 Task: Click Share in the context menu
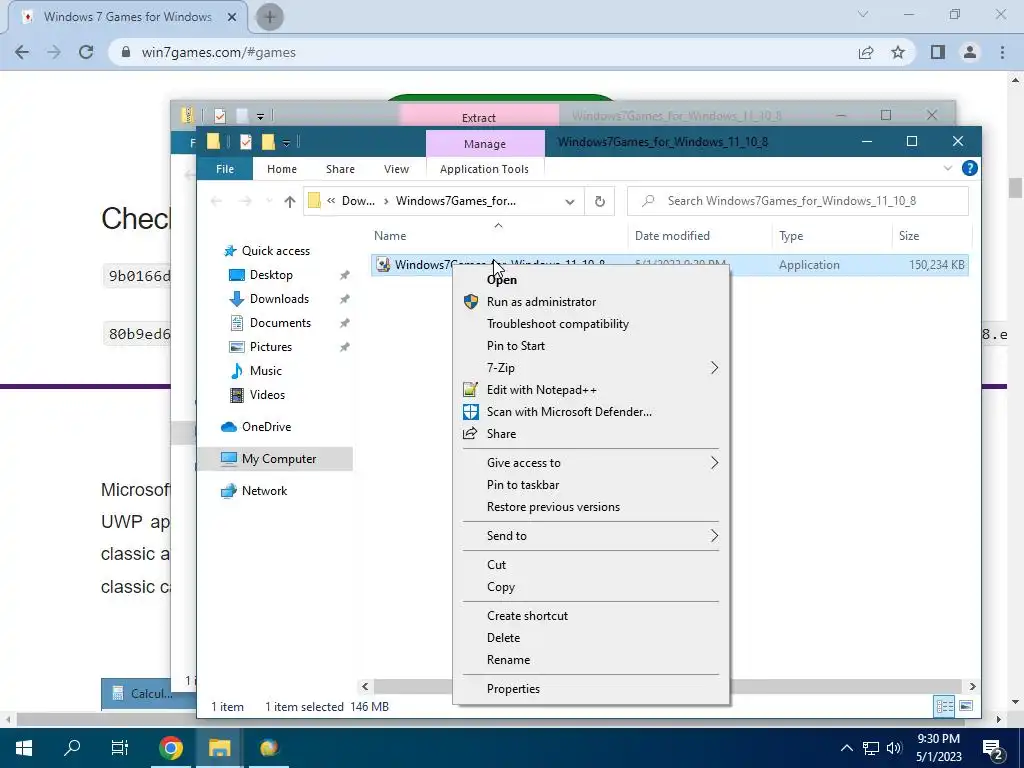tap(501, 434)
